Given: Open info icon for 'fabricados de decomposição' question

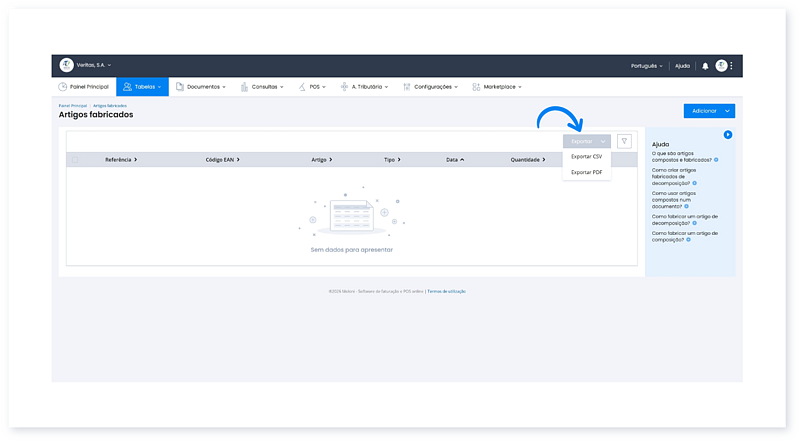Looking at the screenshot, I should [694, 183].
